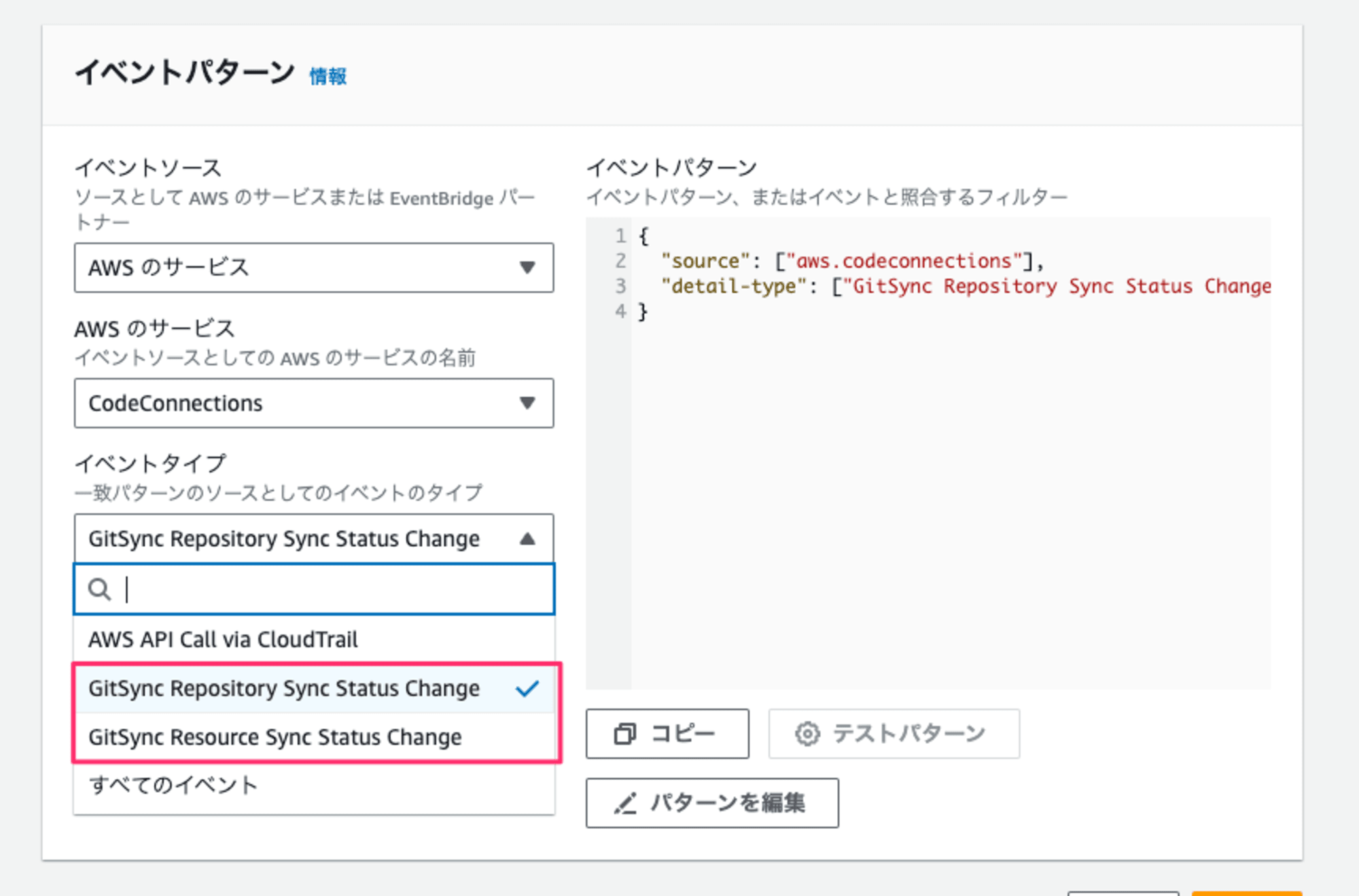1359x896 pixels.
Task: Focus the event type search field
Action: click(314, 589)
